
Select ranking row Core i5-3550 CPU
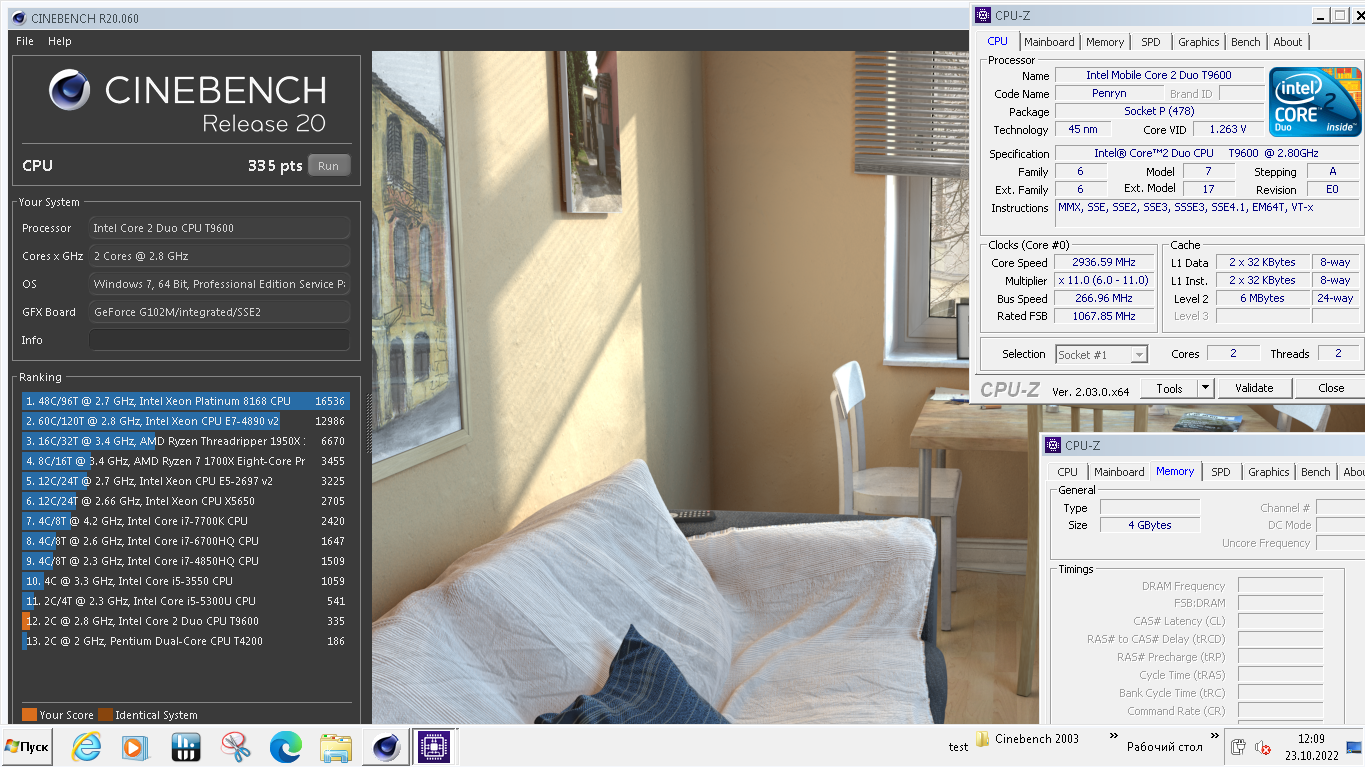[x=185, y=581]
